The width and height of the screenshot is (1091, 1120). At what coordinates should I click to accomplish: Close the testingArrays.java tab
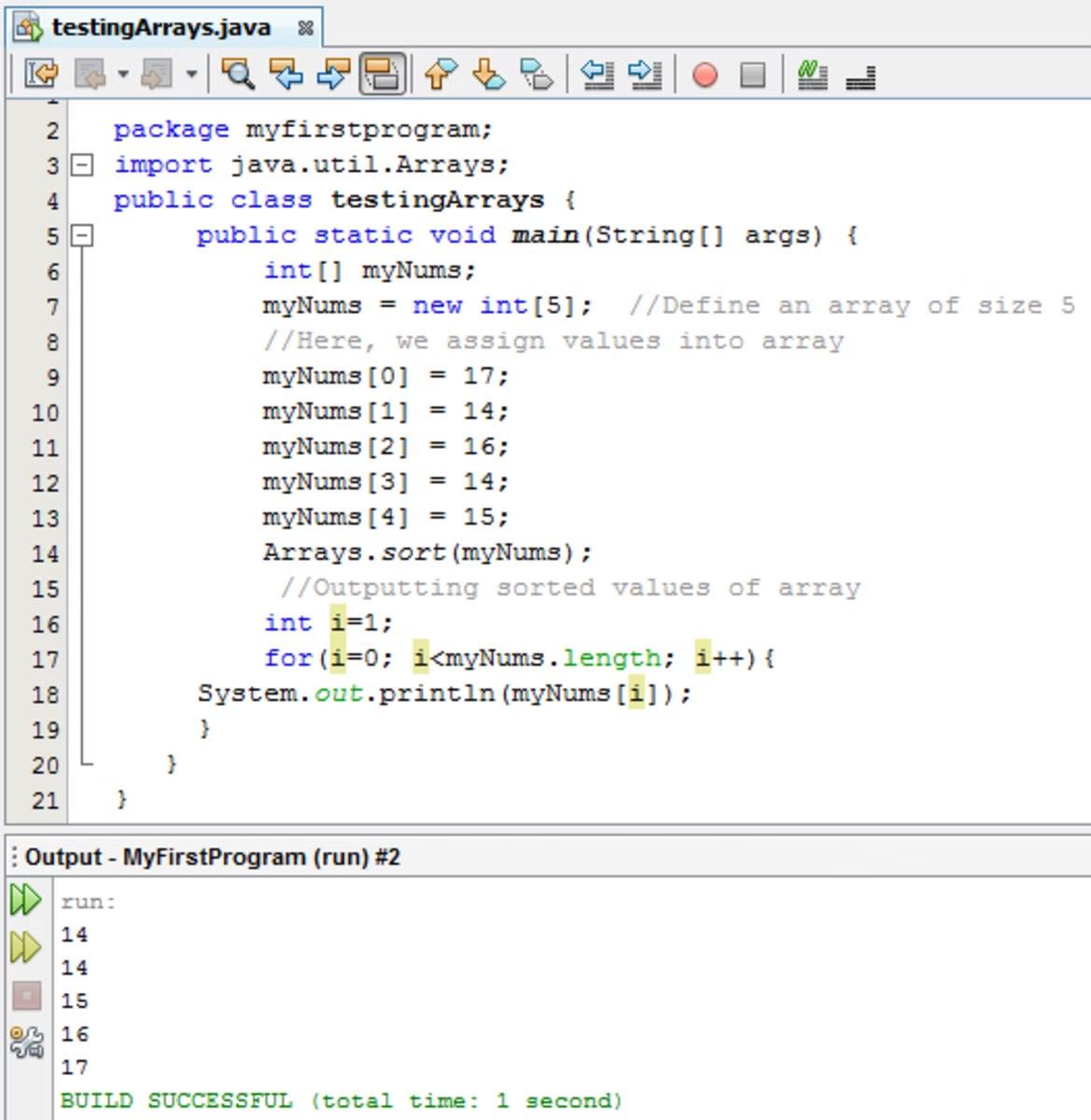(x=304, y=28)
